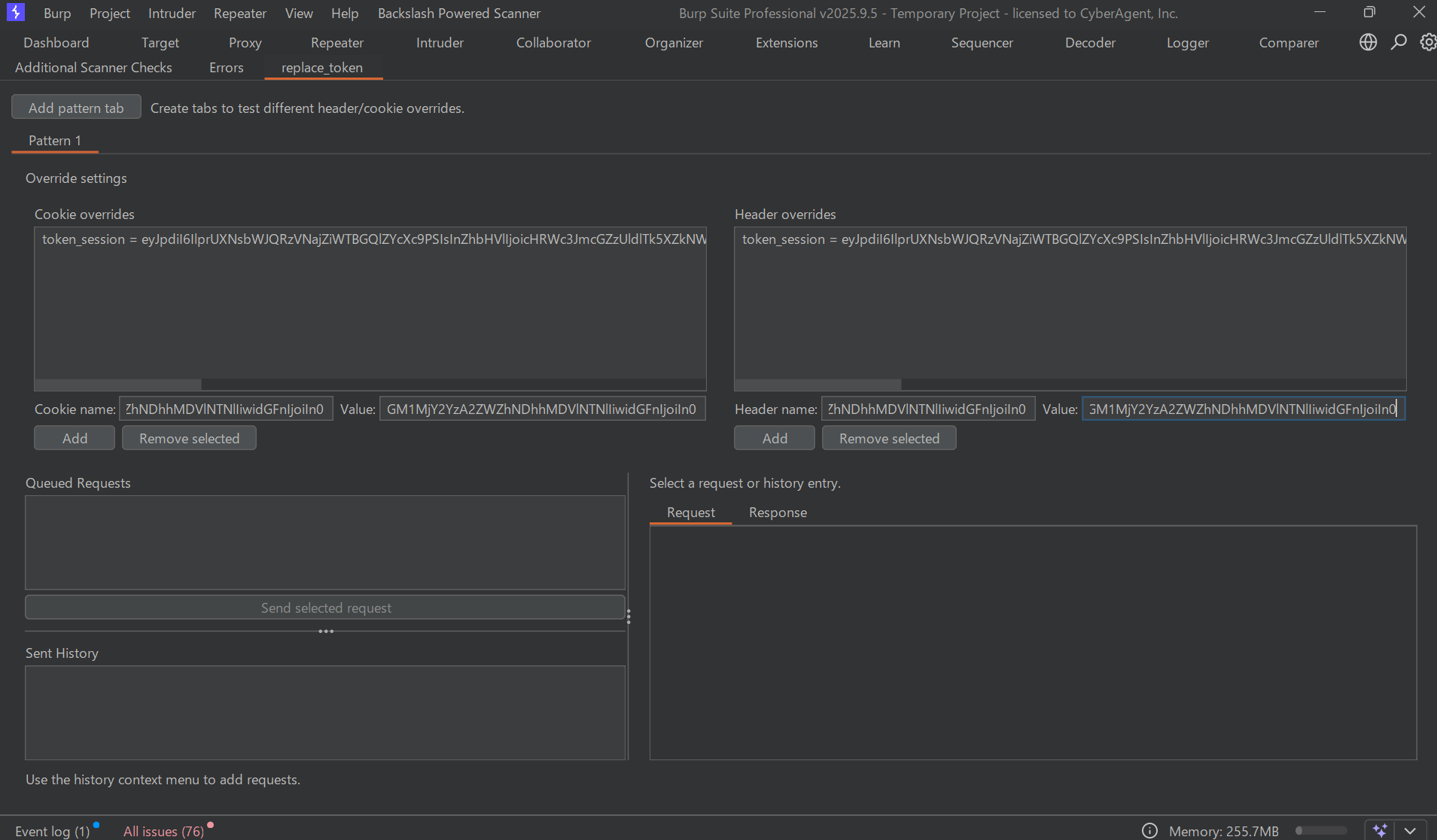Open Burp's browser via the globe icon

(x=1368, y=42)
